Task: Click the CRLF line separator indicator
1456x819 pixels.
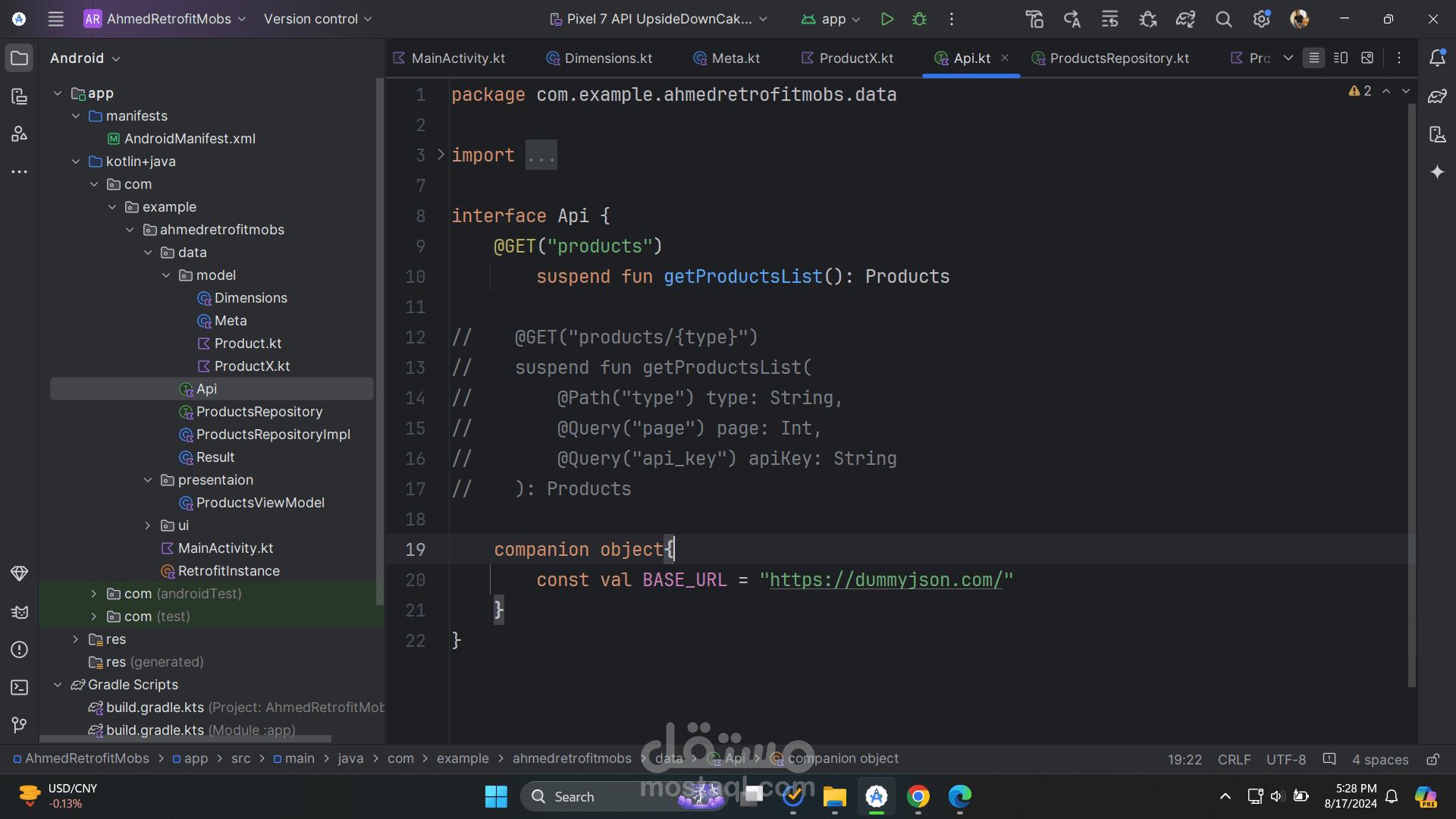Action: (x=1234, y=759)
